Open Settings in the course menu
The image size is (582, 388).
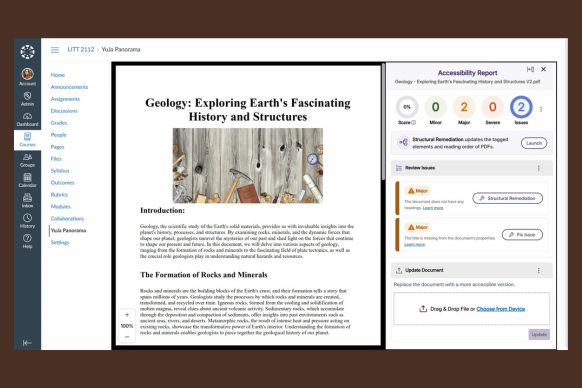(60, 242)
